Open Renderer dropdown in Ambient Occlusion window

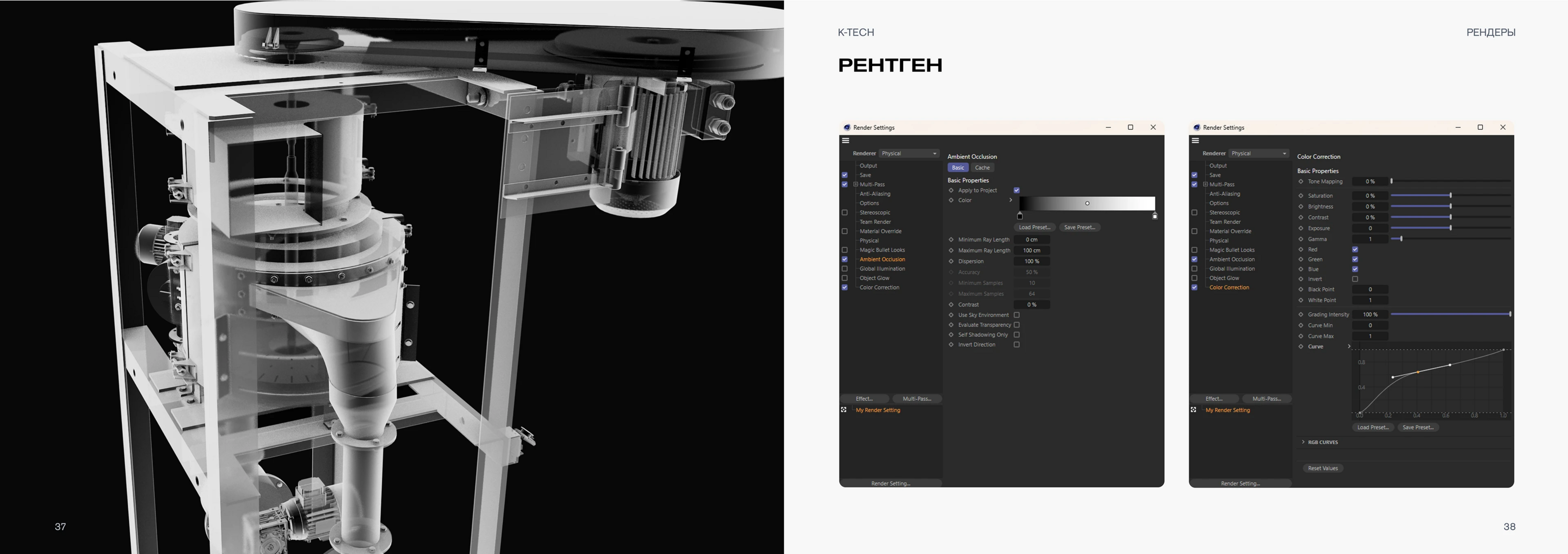(x=909, y=153)
